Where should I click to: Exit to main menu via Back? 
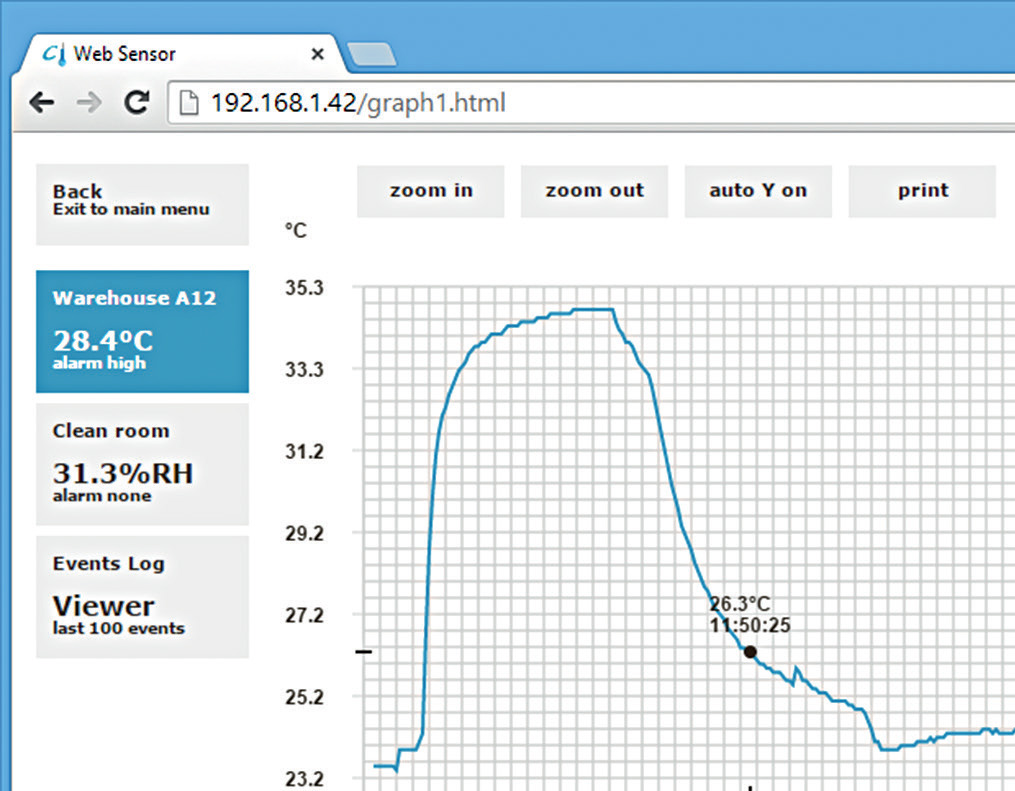point(142,204)
